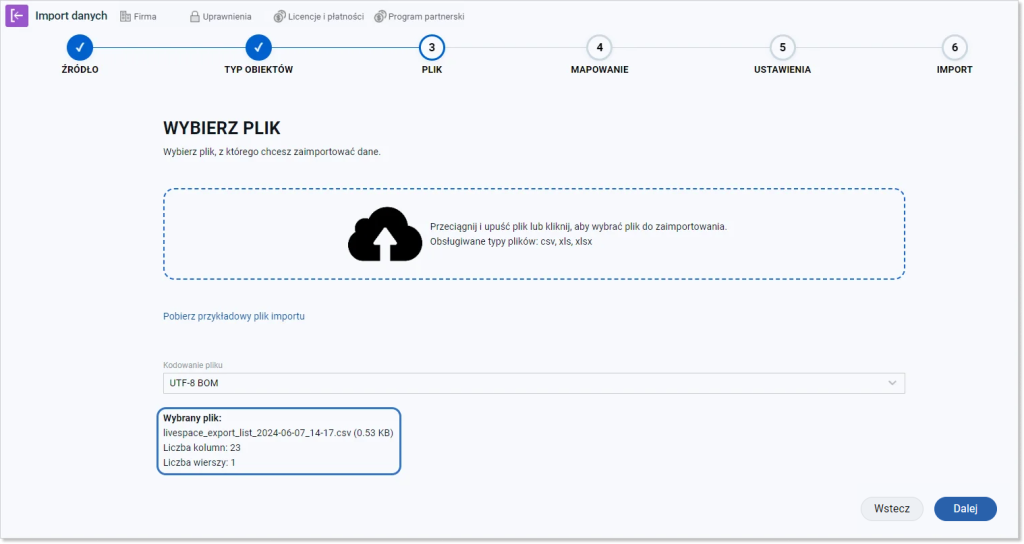This screenshot has width=1024, height=544.
Task: Click the file drop zone text to choose a file
Action: 578,227
